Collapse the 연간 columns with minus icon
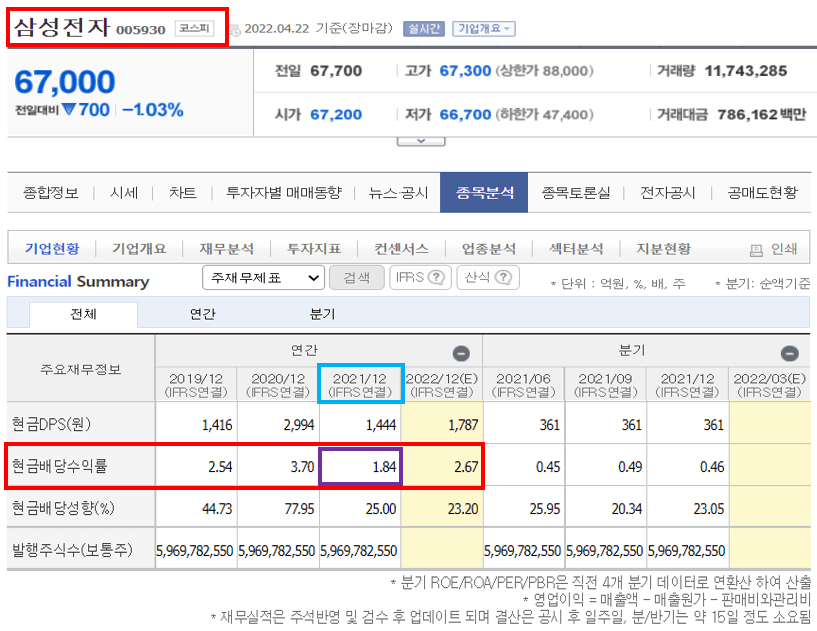Image resolution: width=817 pixels, height=631 pixels. point(461,353)
